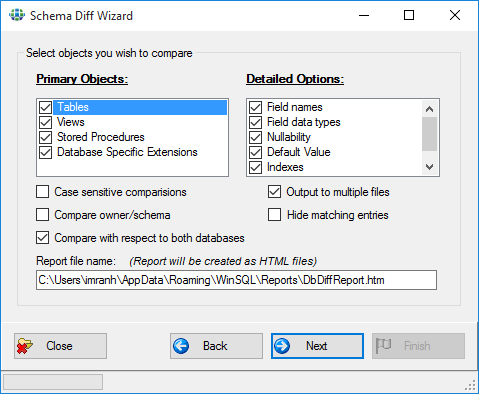Select the Field names row text
The width and height of the screenshot is (479, 394).
295,107
